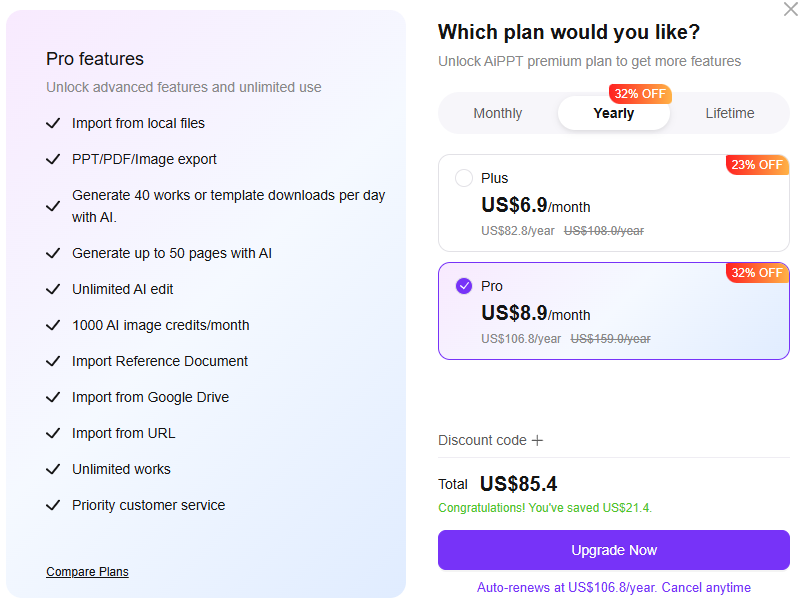Click checkmark next to "Import from Google Drive"
Screen dimensions: 805x602
coord(53,397)
